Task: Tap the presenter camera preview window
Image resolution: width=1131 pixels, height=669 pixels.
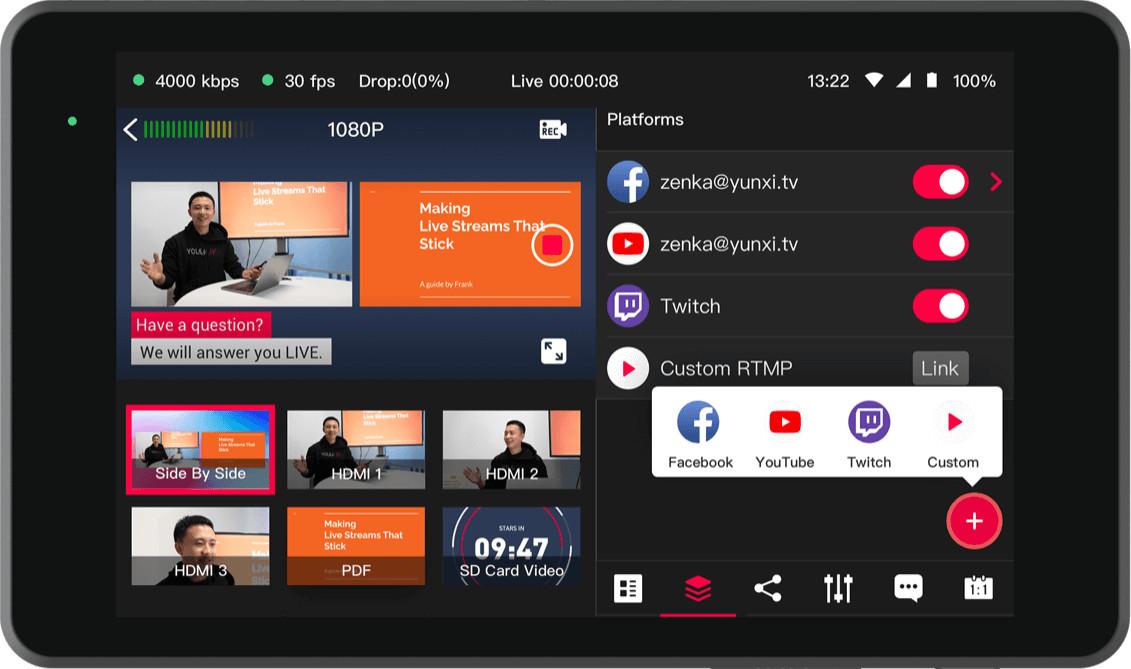Action: (x=242, y=244)
